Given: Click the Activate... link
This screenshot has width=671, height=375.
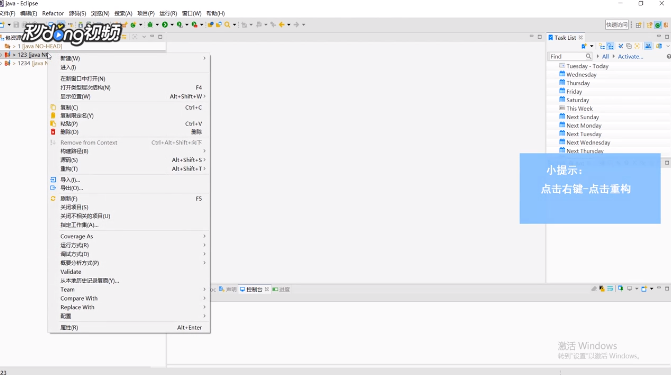Looking at the screenshot, I should click(x=630, y=56).
